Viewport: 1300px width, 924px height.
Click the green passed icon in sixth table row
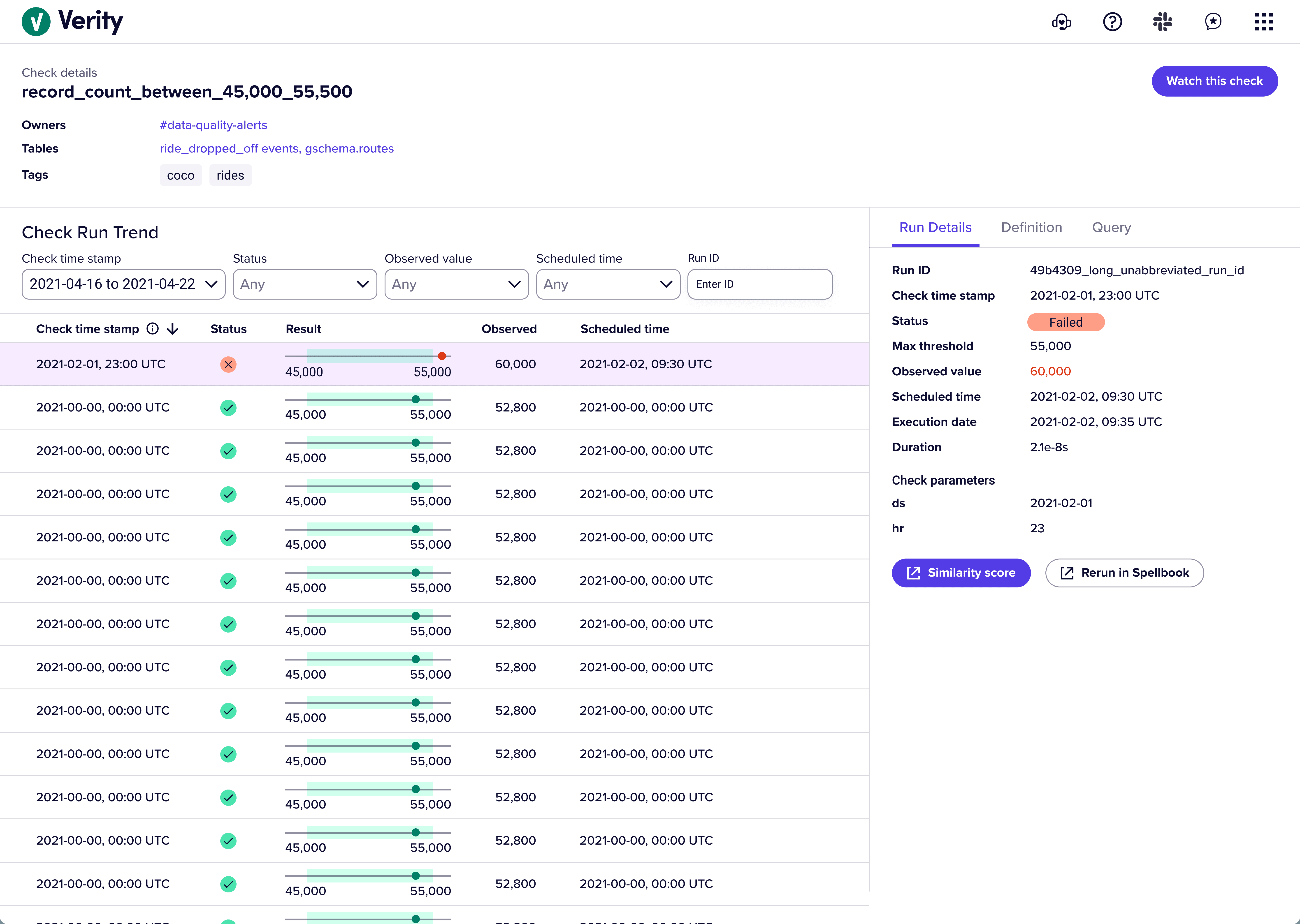click(x=228, y=580)
